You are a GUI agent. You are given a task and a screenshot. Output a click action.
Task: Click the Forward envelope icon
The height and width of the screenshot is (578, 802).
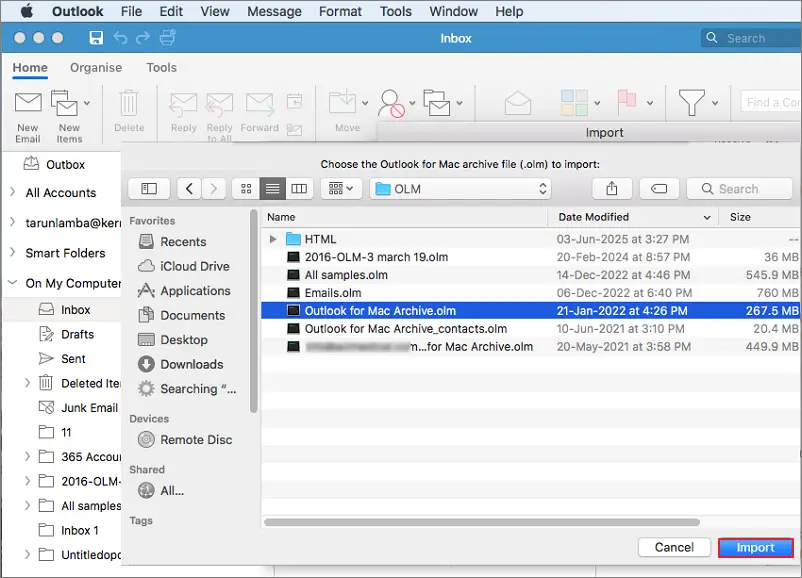pos(259,104)
